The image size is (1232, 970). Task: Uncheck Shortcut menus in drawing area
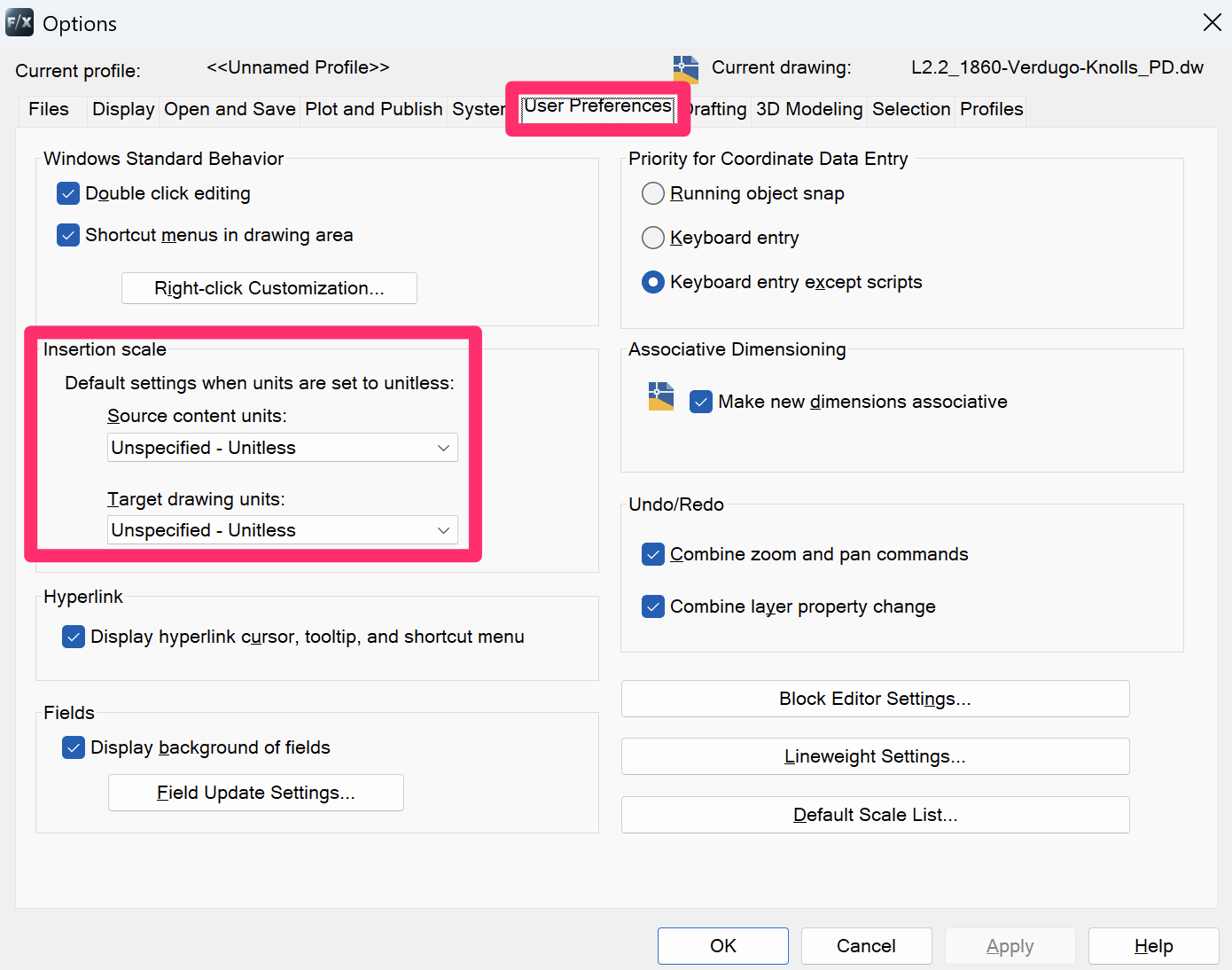tap(67, 235)
